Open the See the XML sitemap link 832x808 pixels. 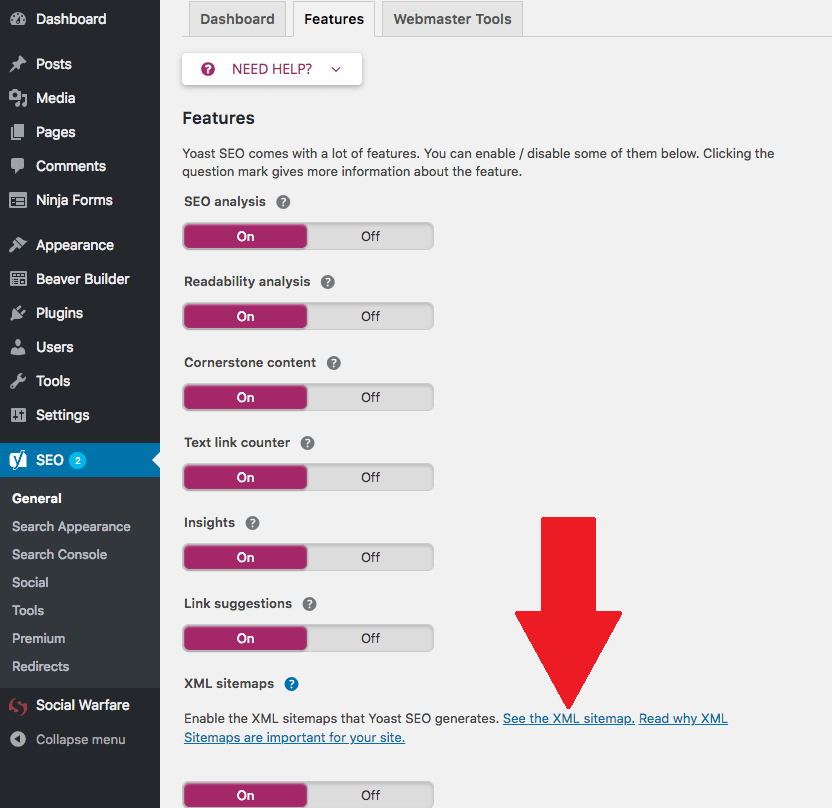[x=568, y=718]
